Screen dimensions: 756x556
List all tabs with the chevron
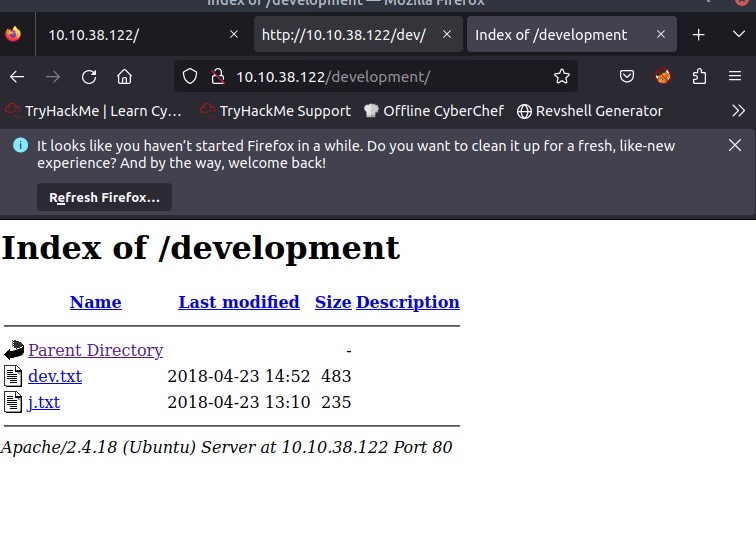tap(739, 34)
